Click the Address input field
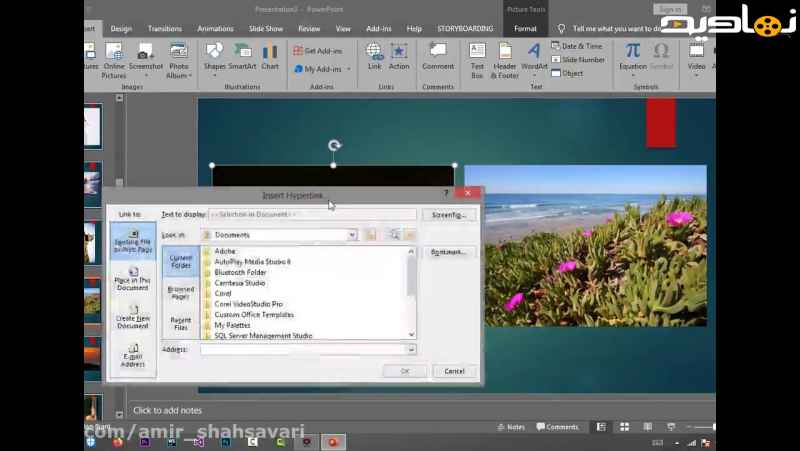Screen dimensions: 800x451 pos(304,349)
